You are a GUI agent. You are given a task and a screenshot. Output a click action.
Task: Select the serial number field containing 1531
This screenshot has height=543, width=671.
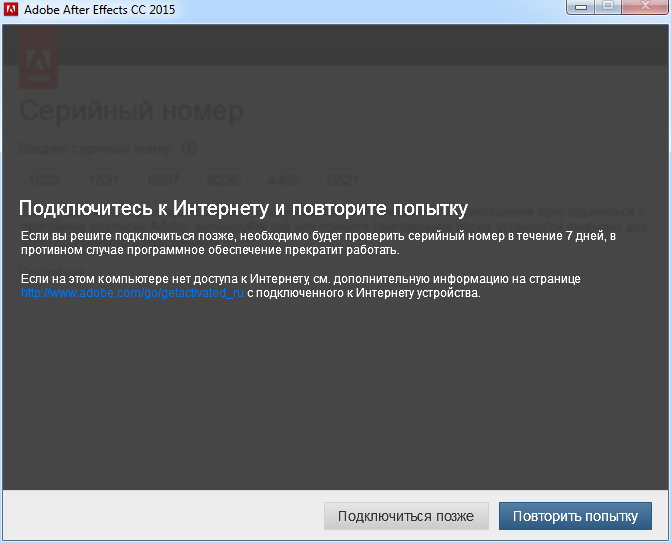(x=104, y=181)
